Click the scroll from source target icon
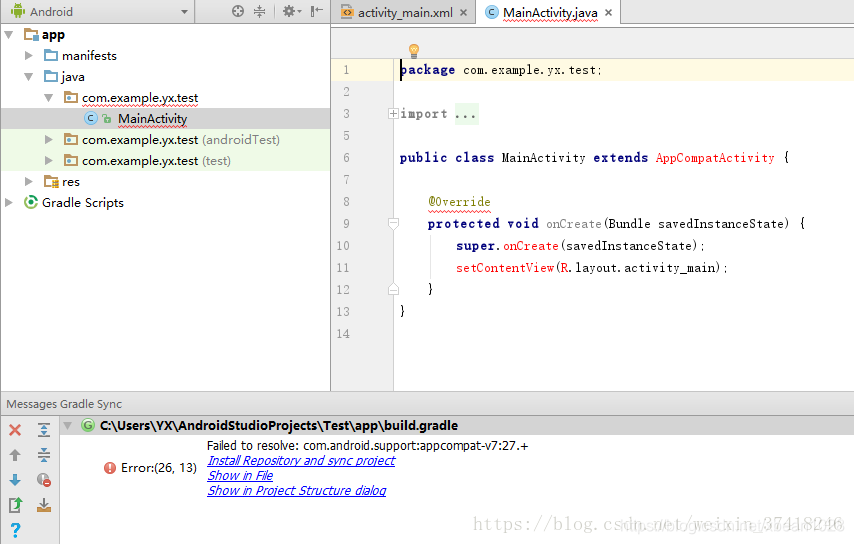 238,11
